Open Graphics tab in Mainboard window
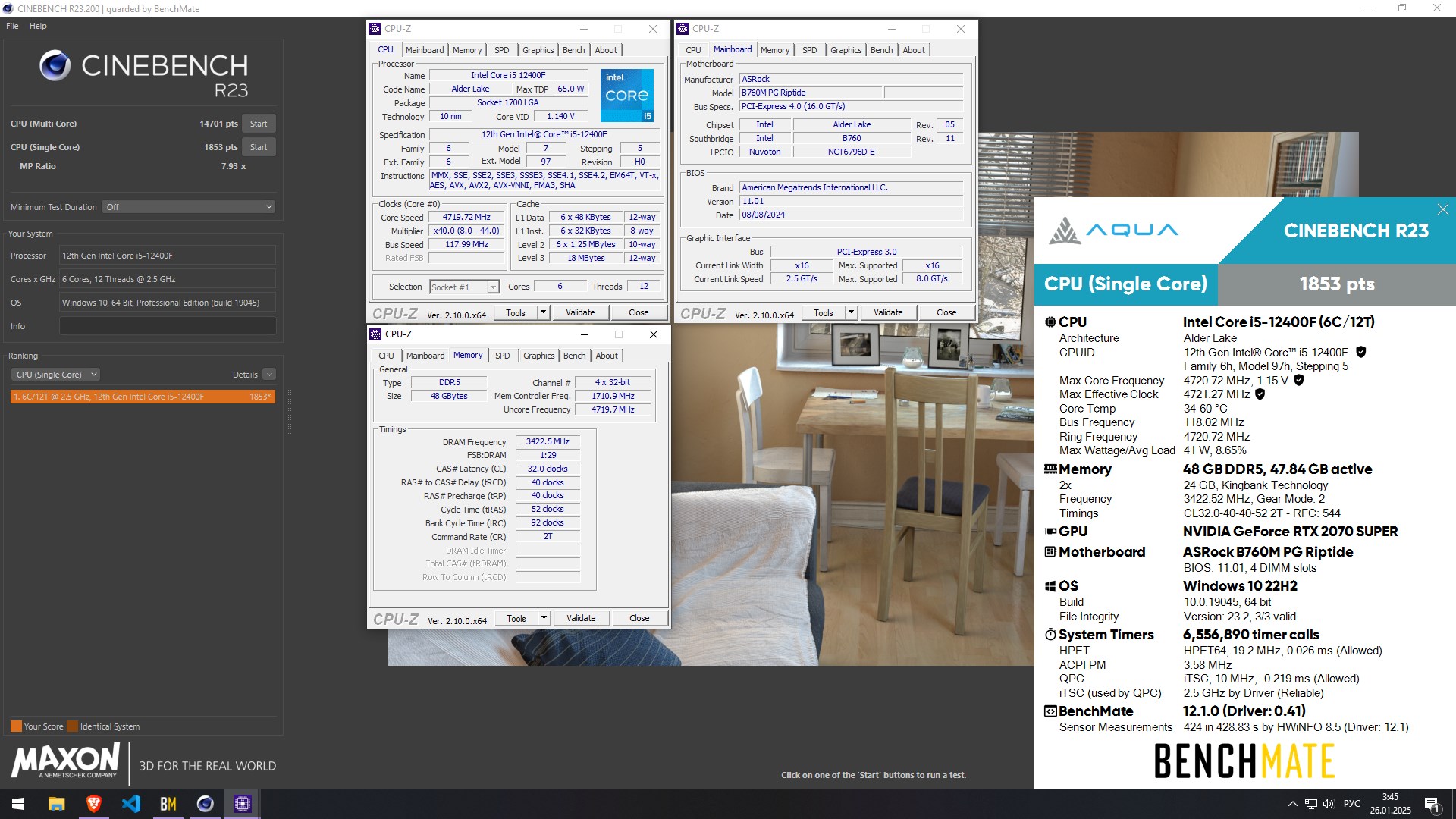1456x819 pixels. pos(846,50)
